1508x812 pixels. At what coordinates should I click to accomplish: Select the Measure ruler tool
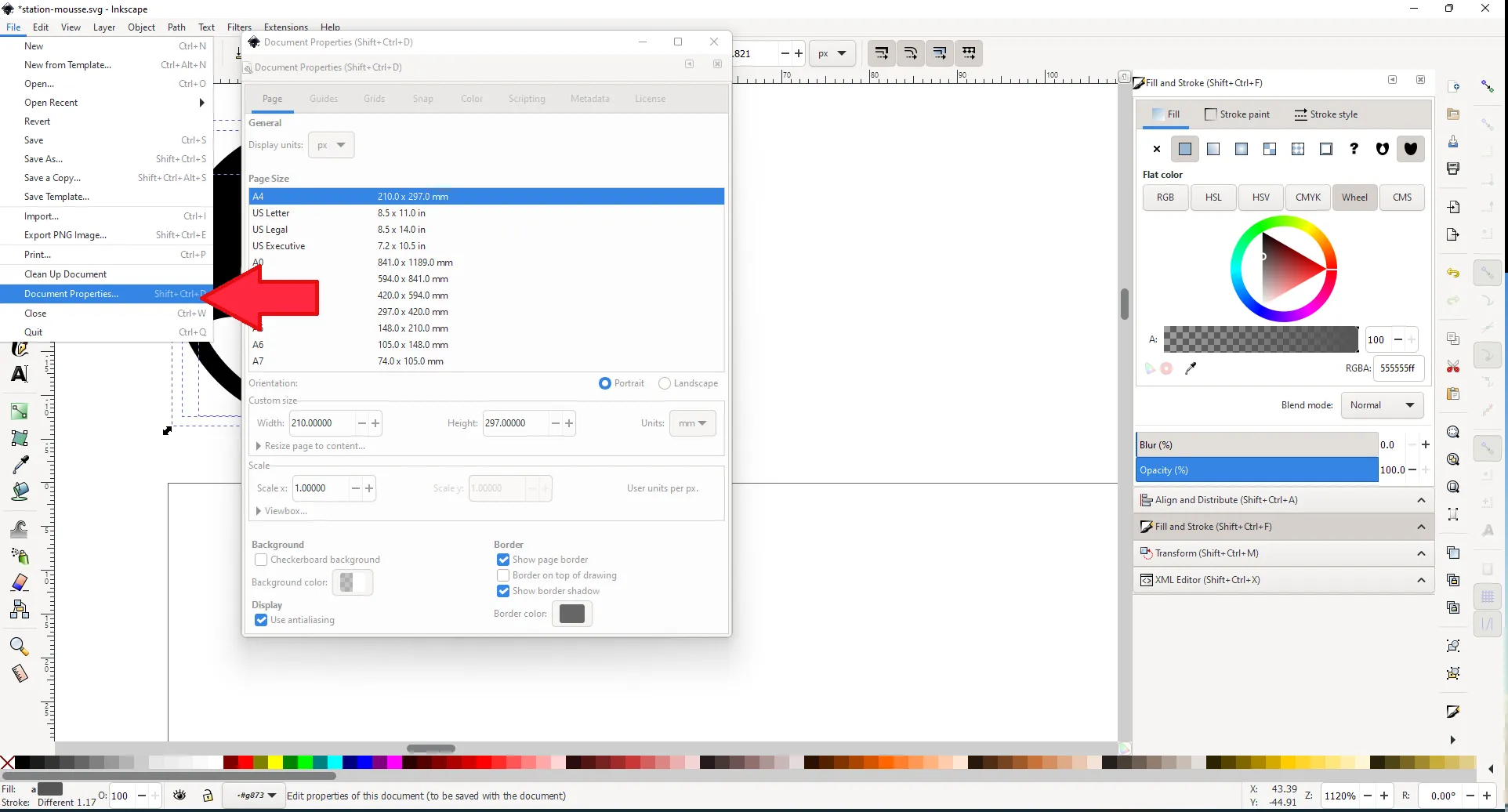pyautogui.click(x=20, y=673)
